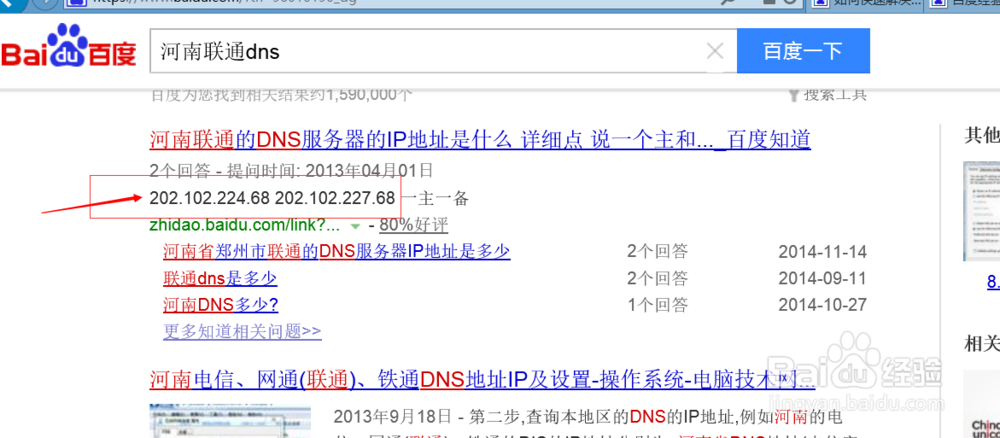Click 1个回答 in the 河南DNS多少? row

[658, 305]
